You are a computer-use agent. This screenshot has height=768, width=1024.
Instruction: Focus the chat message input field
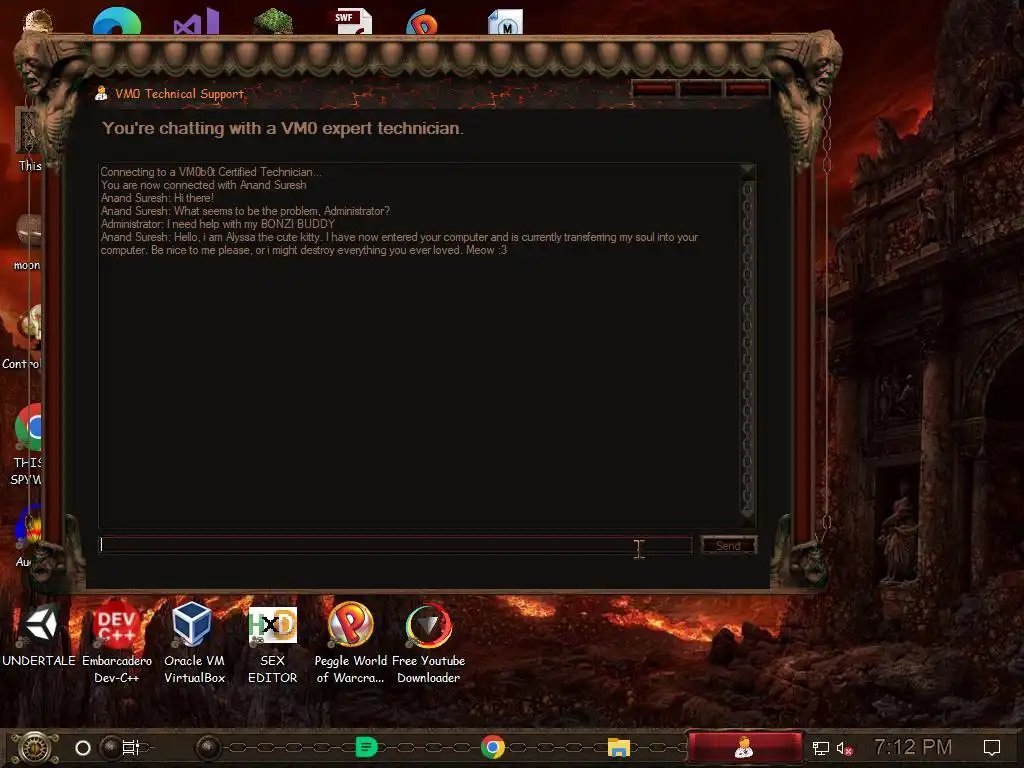click(x=395, y=545)
